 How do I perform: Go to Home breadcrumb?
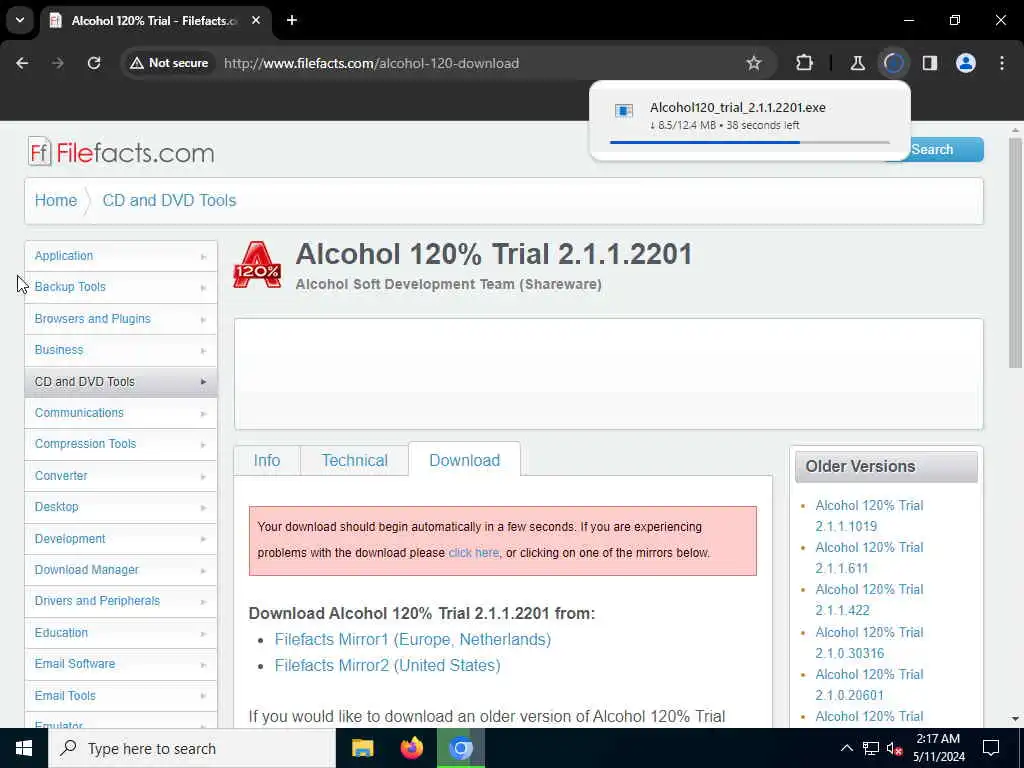click(x=56, y=200)
